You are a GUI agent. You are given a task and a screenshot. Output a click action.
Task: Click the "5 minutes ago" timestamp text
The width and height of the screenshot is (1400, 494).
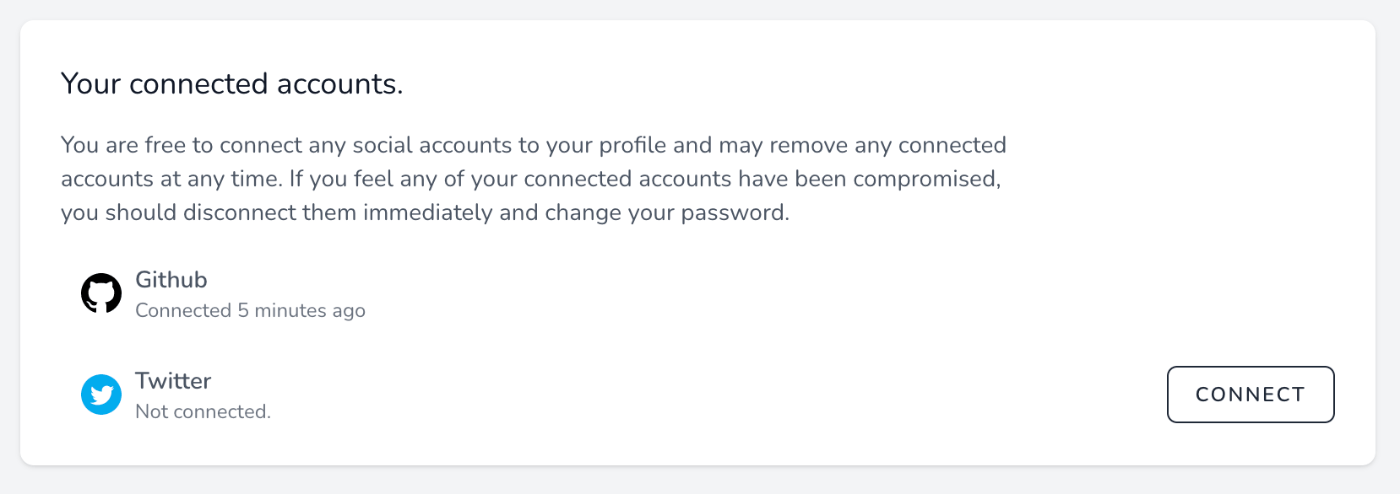coord(301,311)
